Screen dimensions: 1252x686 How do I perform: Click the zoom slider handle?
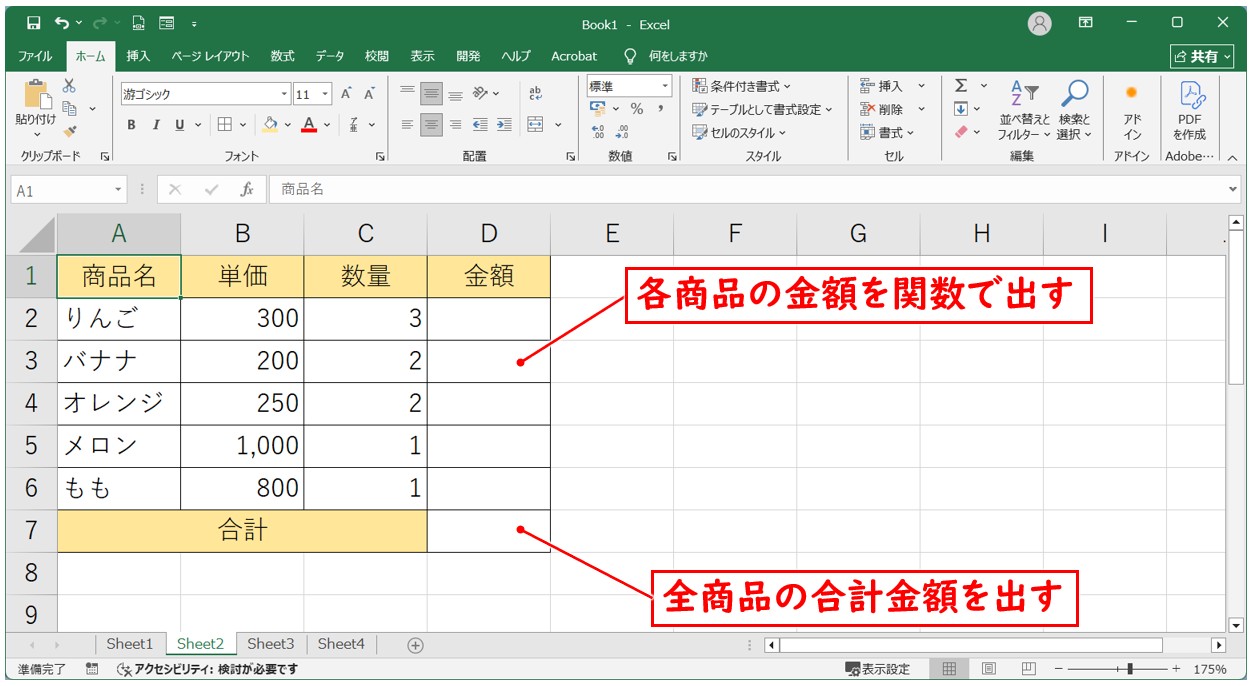[x=1130, y=669]
